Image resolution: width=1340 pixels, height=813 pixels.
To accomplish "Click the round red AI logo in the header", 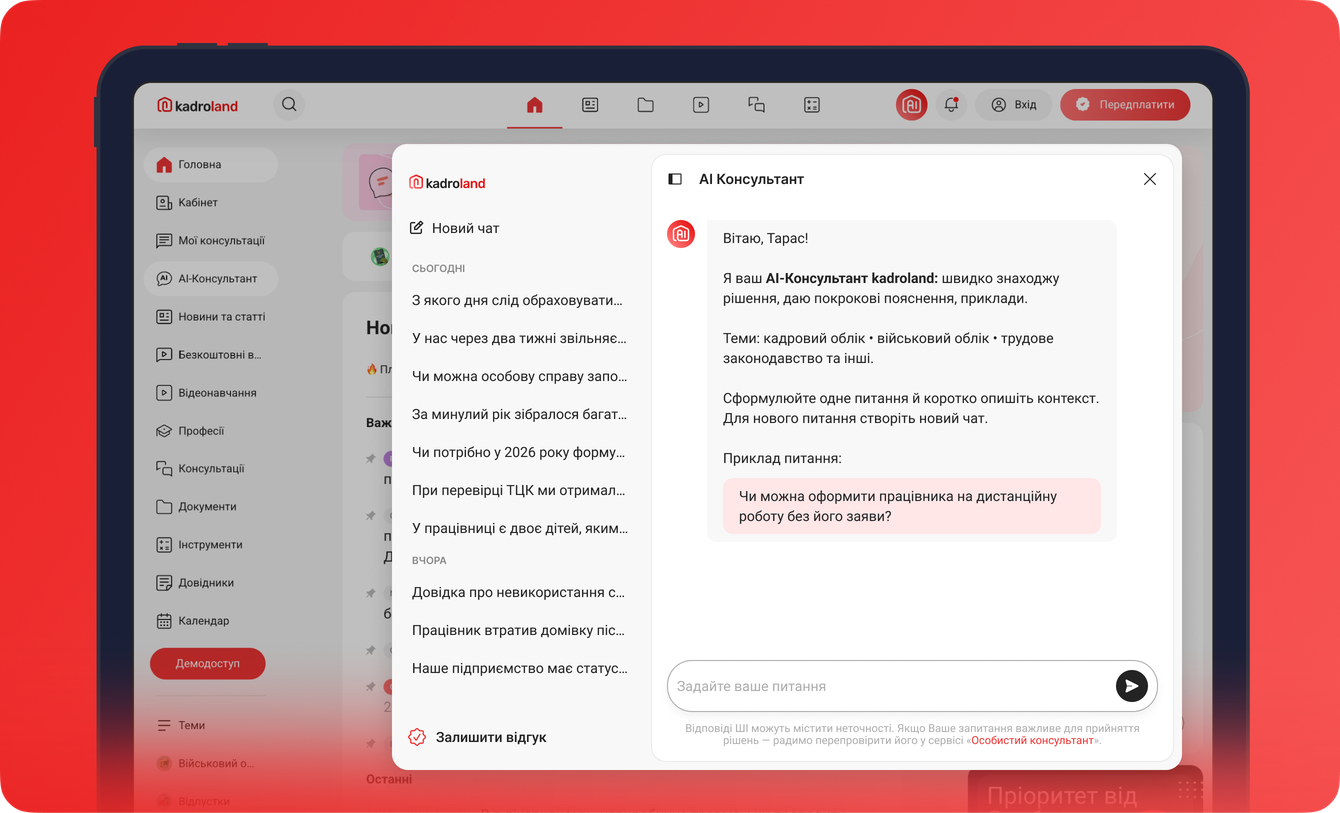I will 911,104.
